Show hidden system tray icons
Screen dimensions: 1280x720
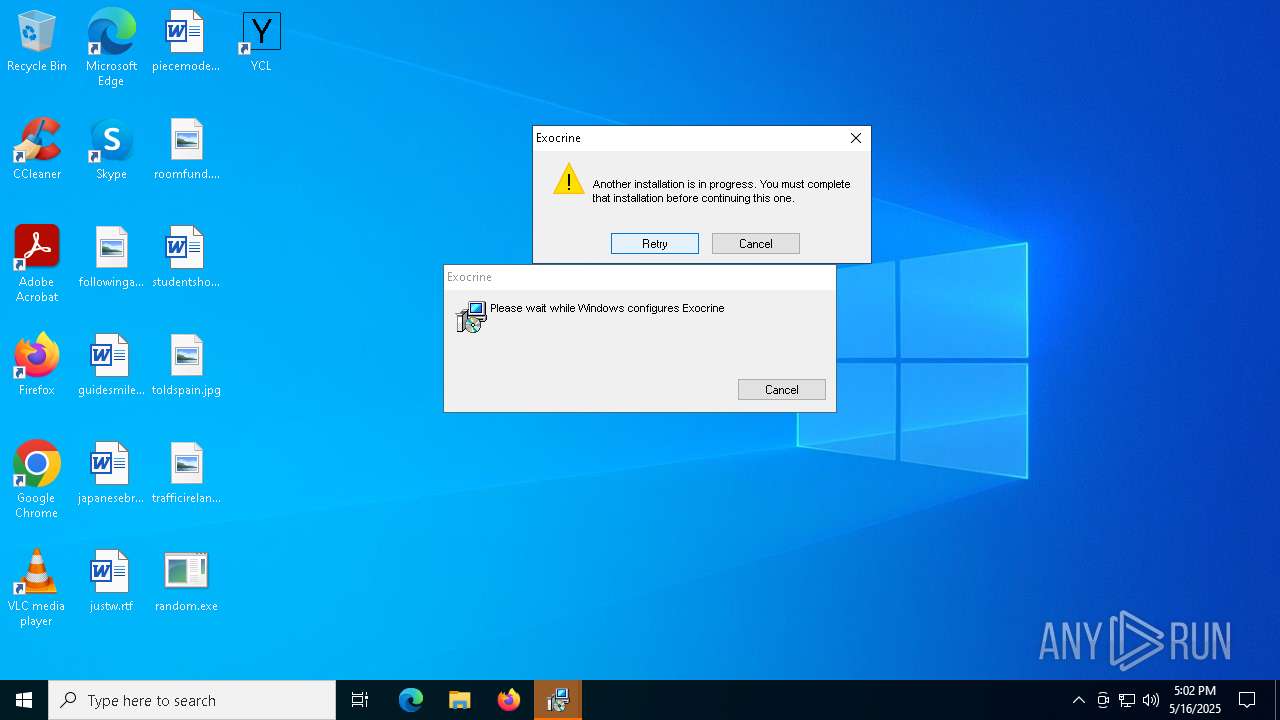click(1078, 700)
